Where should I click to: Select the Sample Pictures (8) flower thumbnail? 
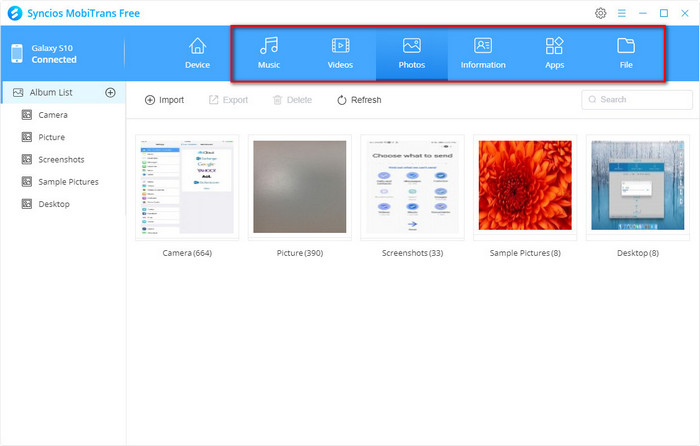point(525,187)
